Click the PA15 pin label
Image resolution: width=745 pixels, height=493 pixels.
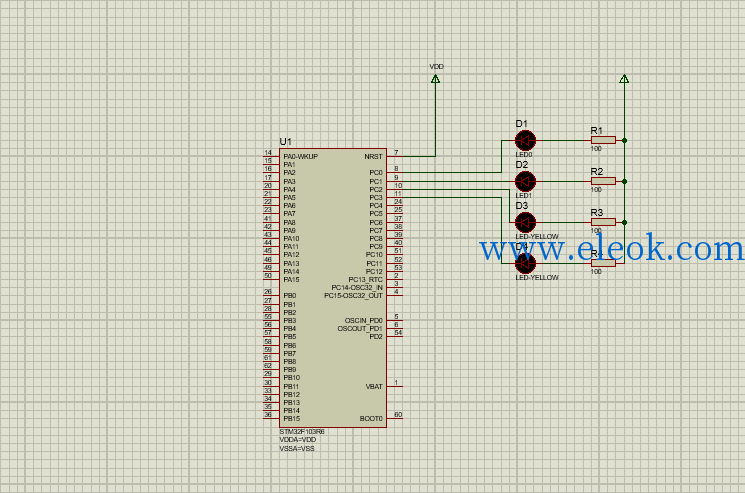point(291,279)
